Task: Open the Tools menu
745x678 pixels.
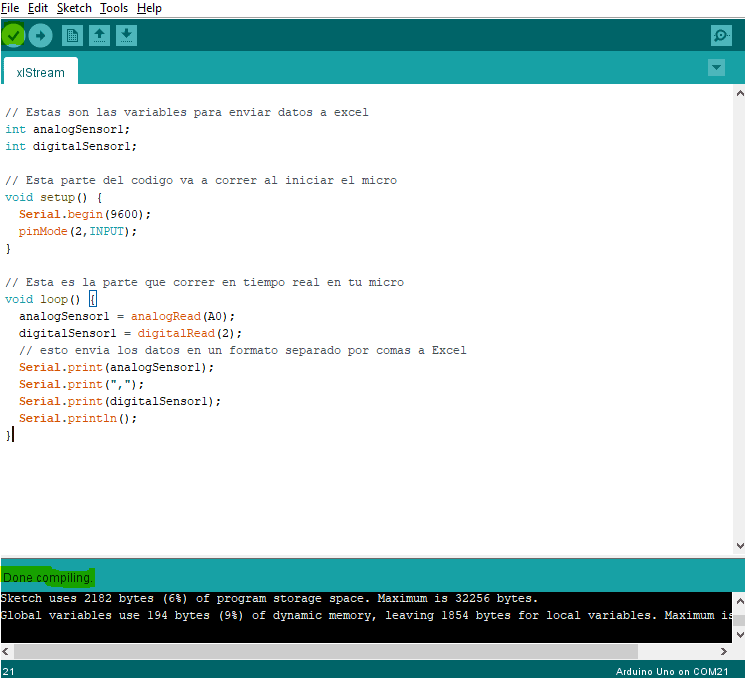Action: tap(114, 8)
